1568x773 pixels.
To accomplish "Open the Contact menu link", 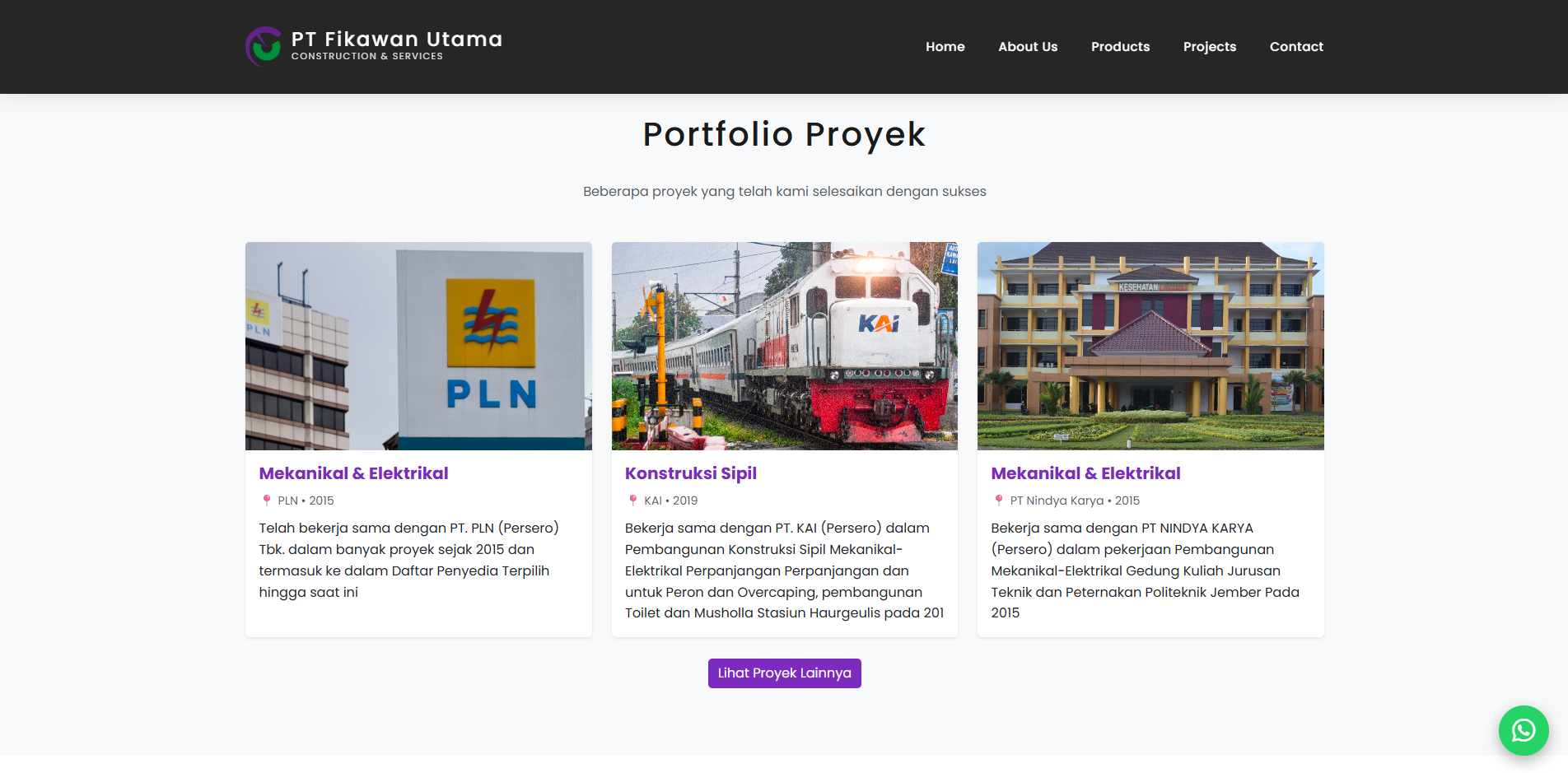I will 1296,47.
